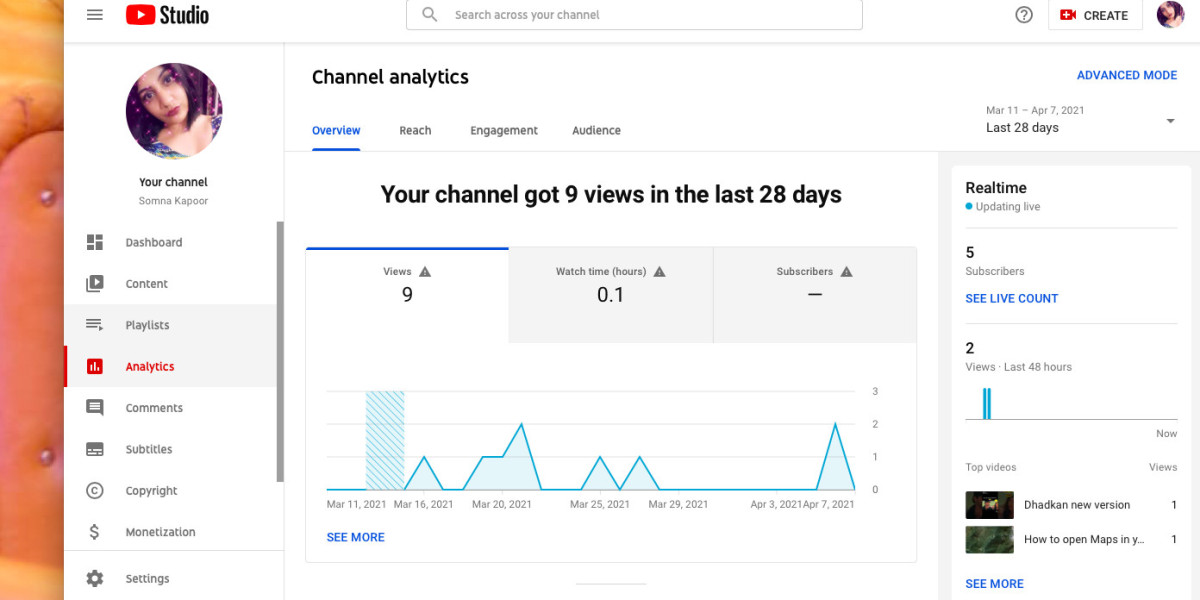Click the Comments speech bubble icon
The height and width of the screenshot is (600, 1200).
pyautogui.click(x=95, y=408)
